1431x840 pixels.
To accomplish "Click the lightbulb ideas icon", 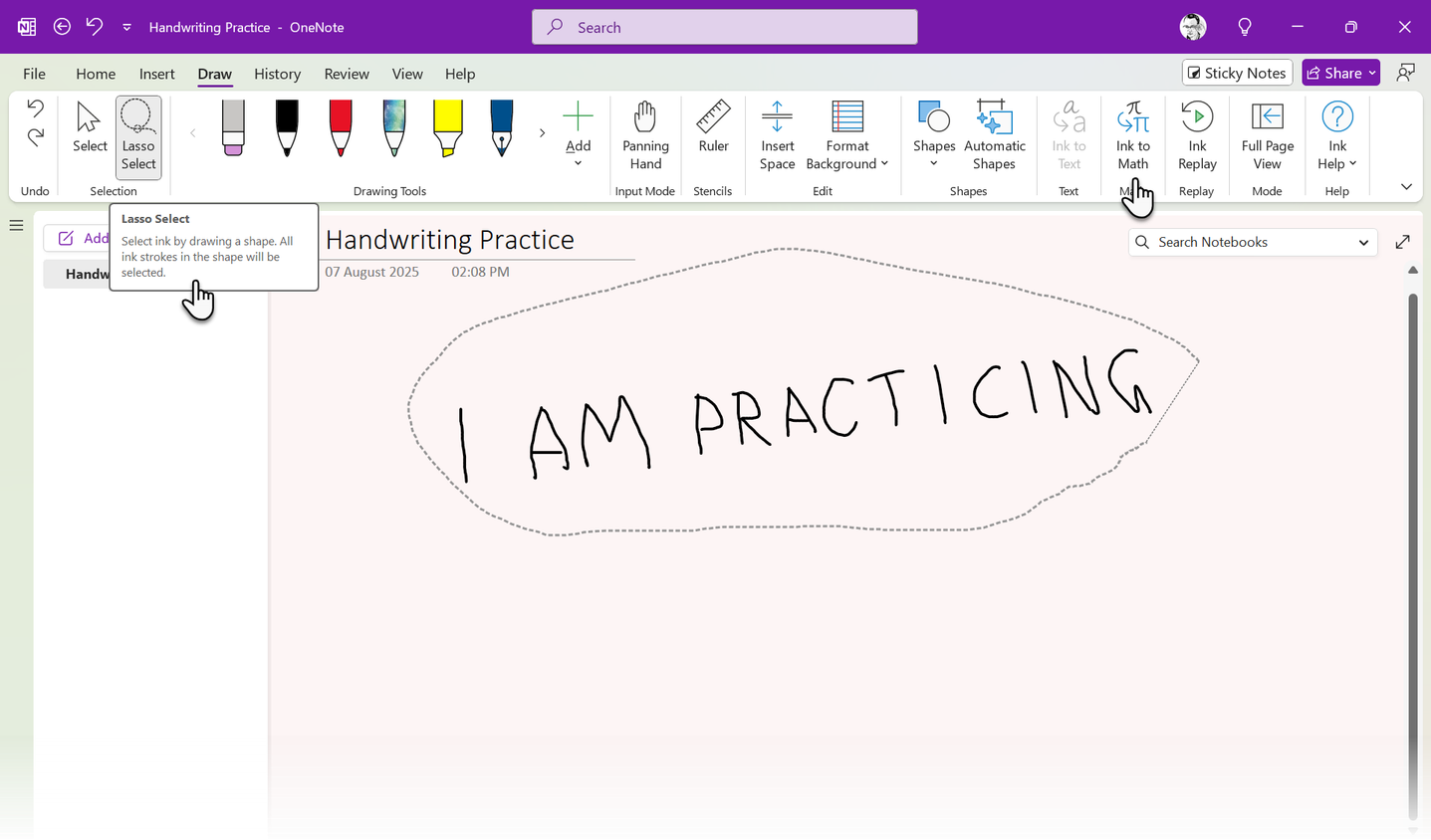I will 1245,27.
